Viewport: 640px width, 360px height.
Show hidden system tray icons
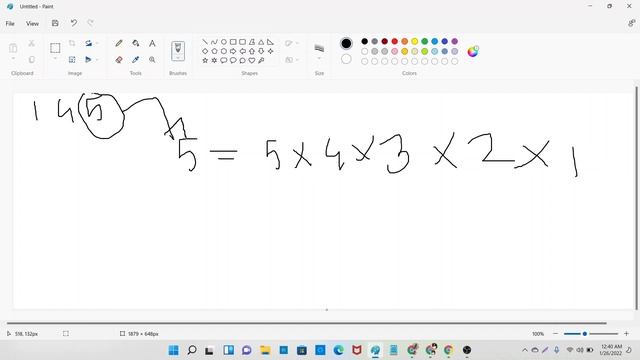[x=525, y=350]
